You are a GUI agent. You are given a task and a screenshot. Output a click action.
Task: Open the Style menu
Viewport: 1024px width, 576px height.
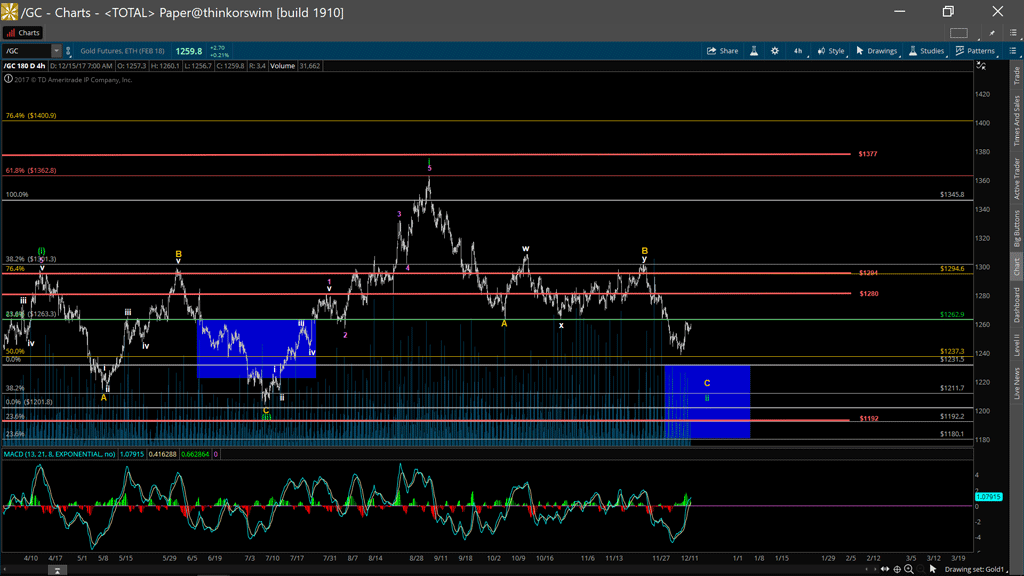click(830, 51)
